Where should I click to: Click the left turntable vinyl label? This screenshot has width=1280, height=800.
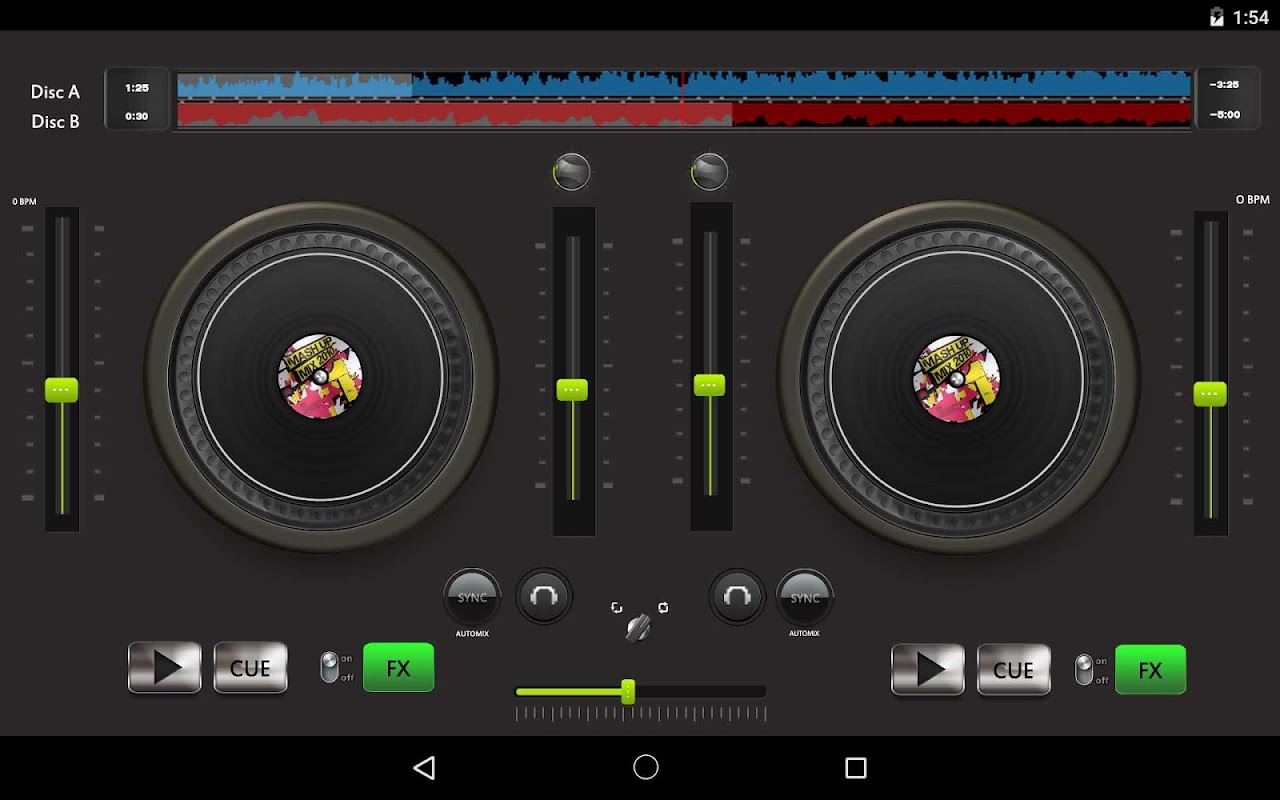pos(320,377)
